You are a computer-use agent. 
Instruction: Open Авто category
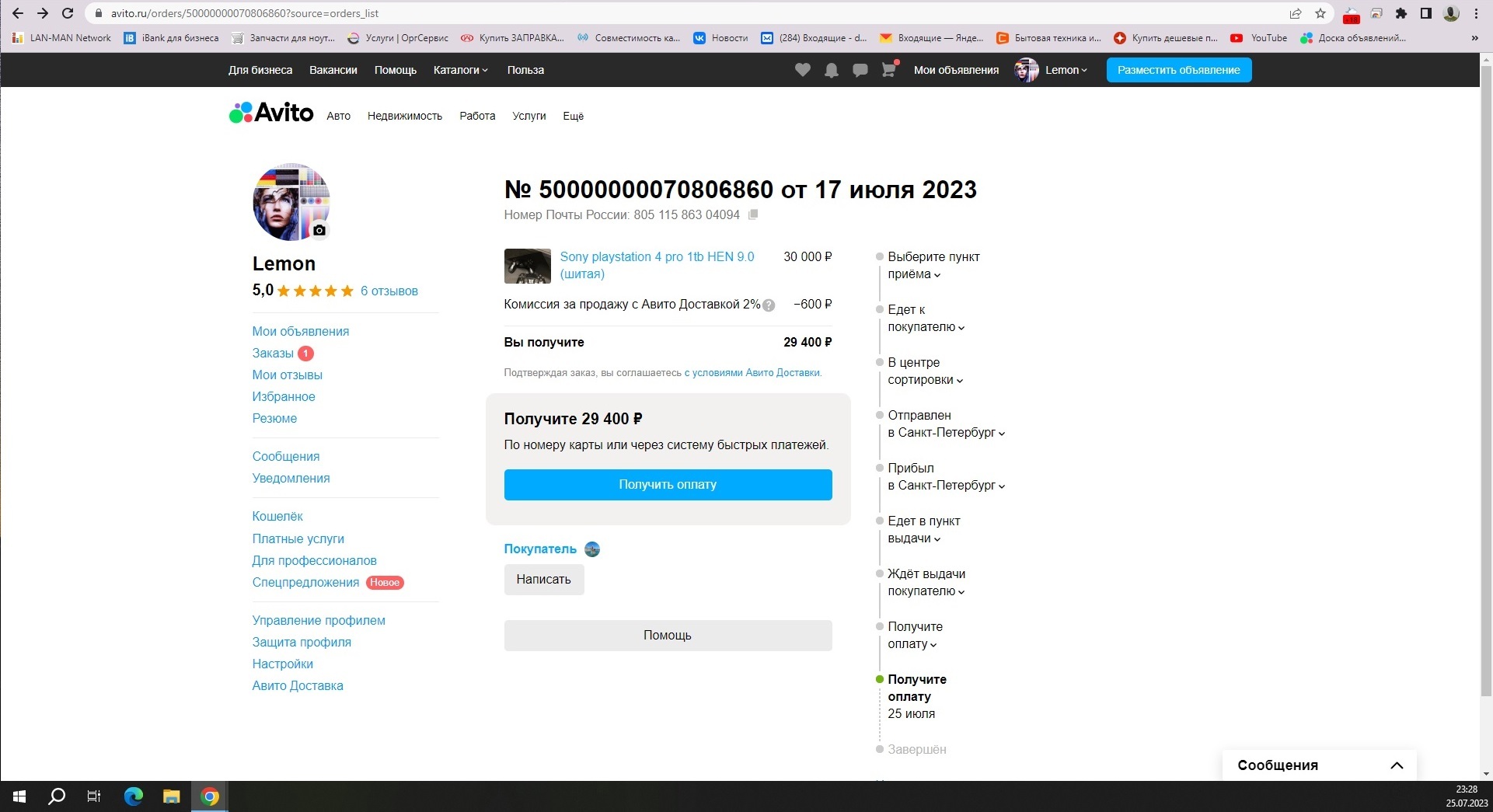pos(338,116)
